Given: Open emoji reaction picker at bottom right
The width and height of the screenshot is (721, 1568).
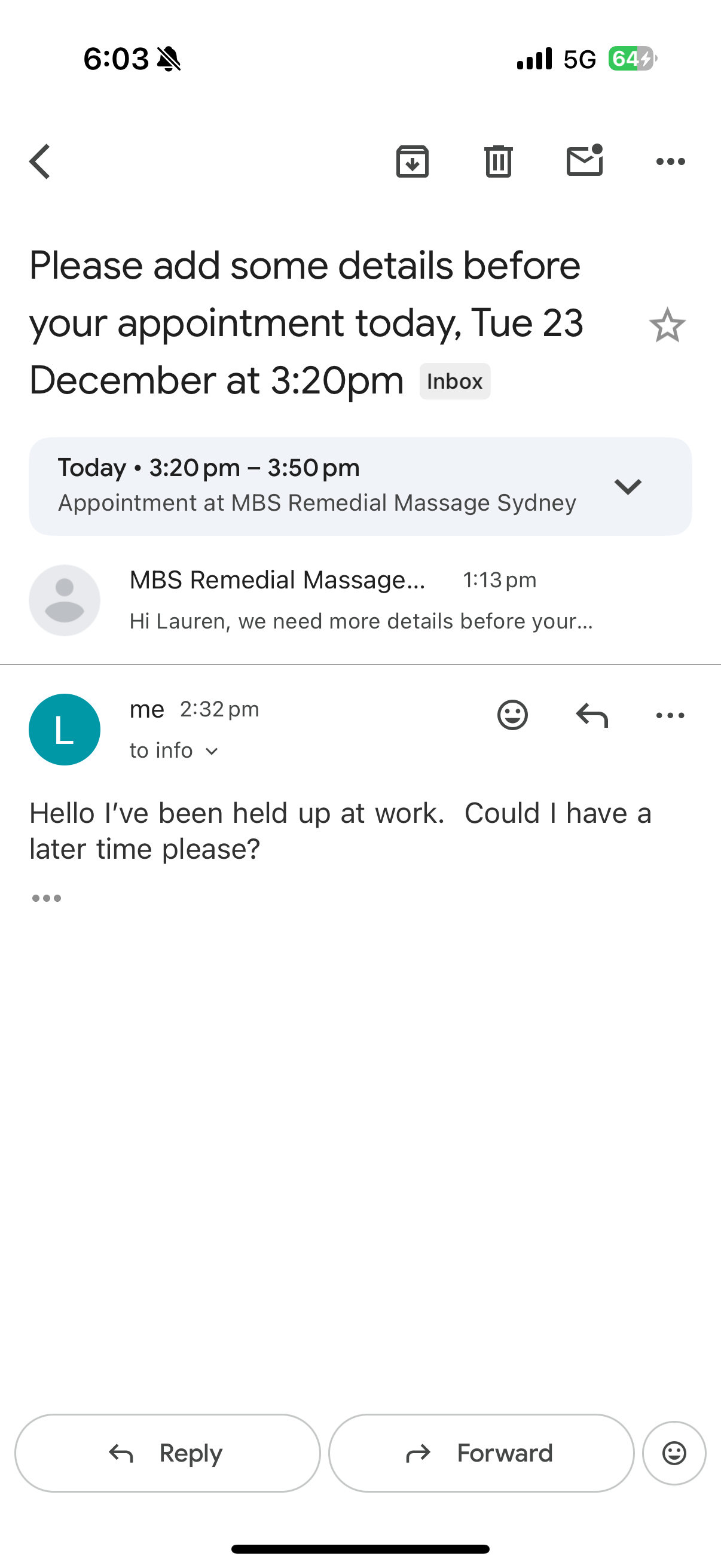Looking at the screenshot, I should click(x=674, y=1453).
